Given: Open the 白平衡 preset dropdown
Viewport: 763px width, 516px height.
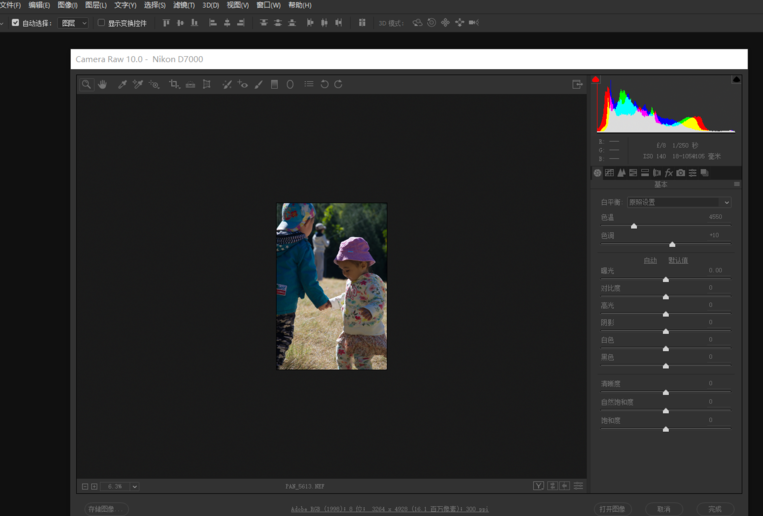Looking at the screenshot, I should [x=678, y=202].
